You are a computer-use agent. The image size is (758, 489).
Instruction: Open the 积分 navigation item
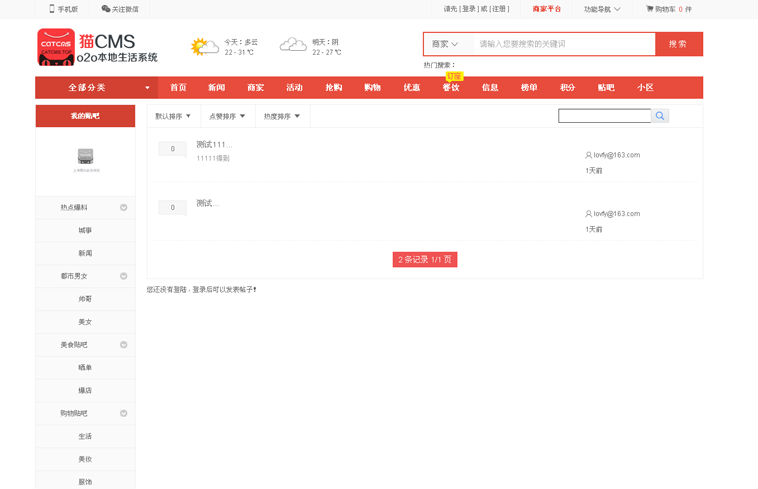[568, 87]
